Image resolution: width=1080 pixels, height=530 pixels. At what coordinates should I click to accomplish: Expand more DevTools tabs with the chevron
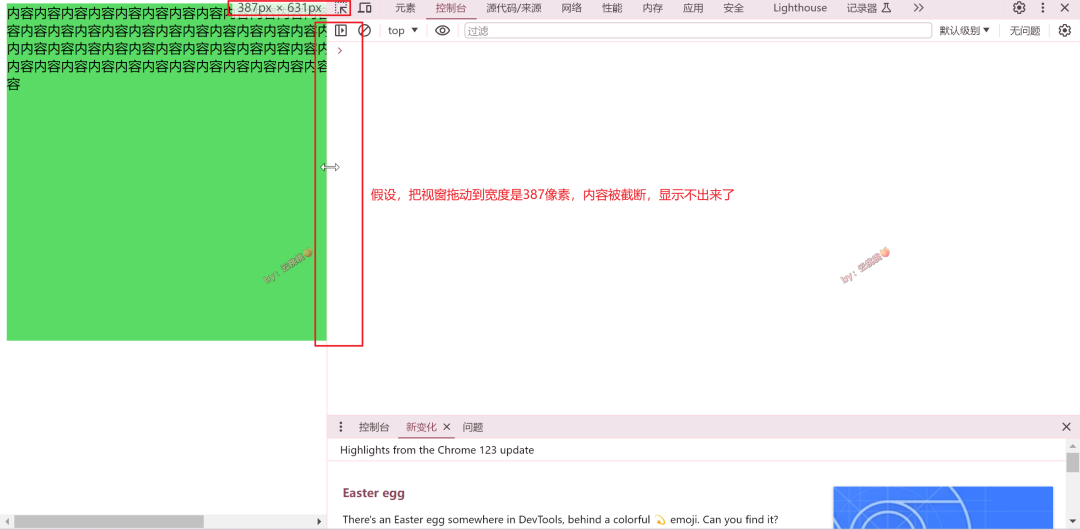point(918,8)
